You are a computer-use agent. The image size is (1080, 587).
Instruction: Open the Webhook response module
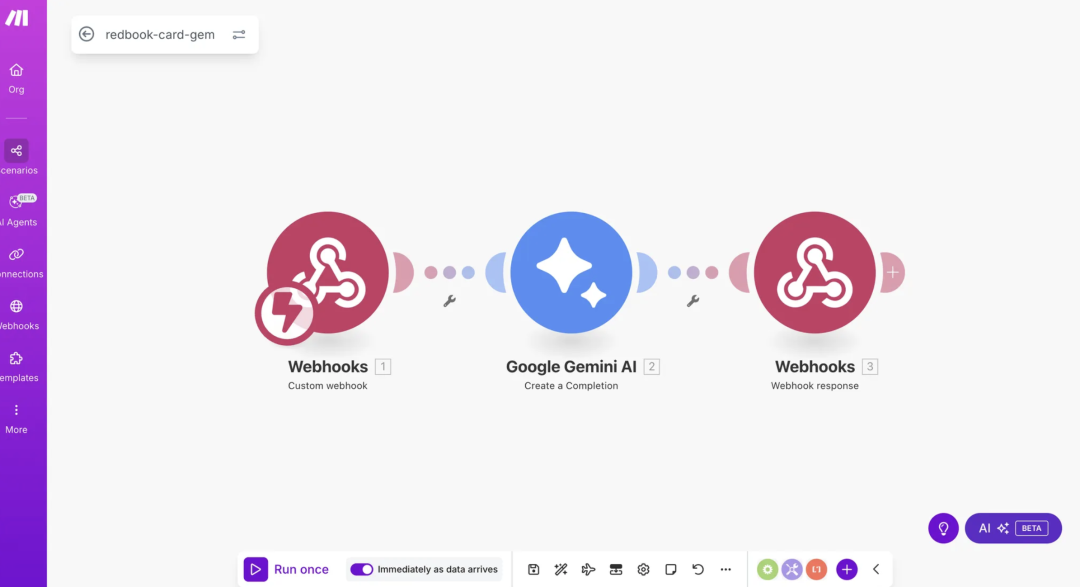815,272
